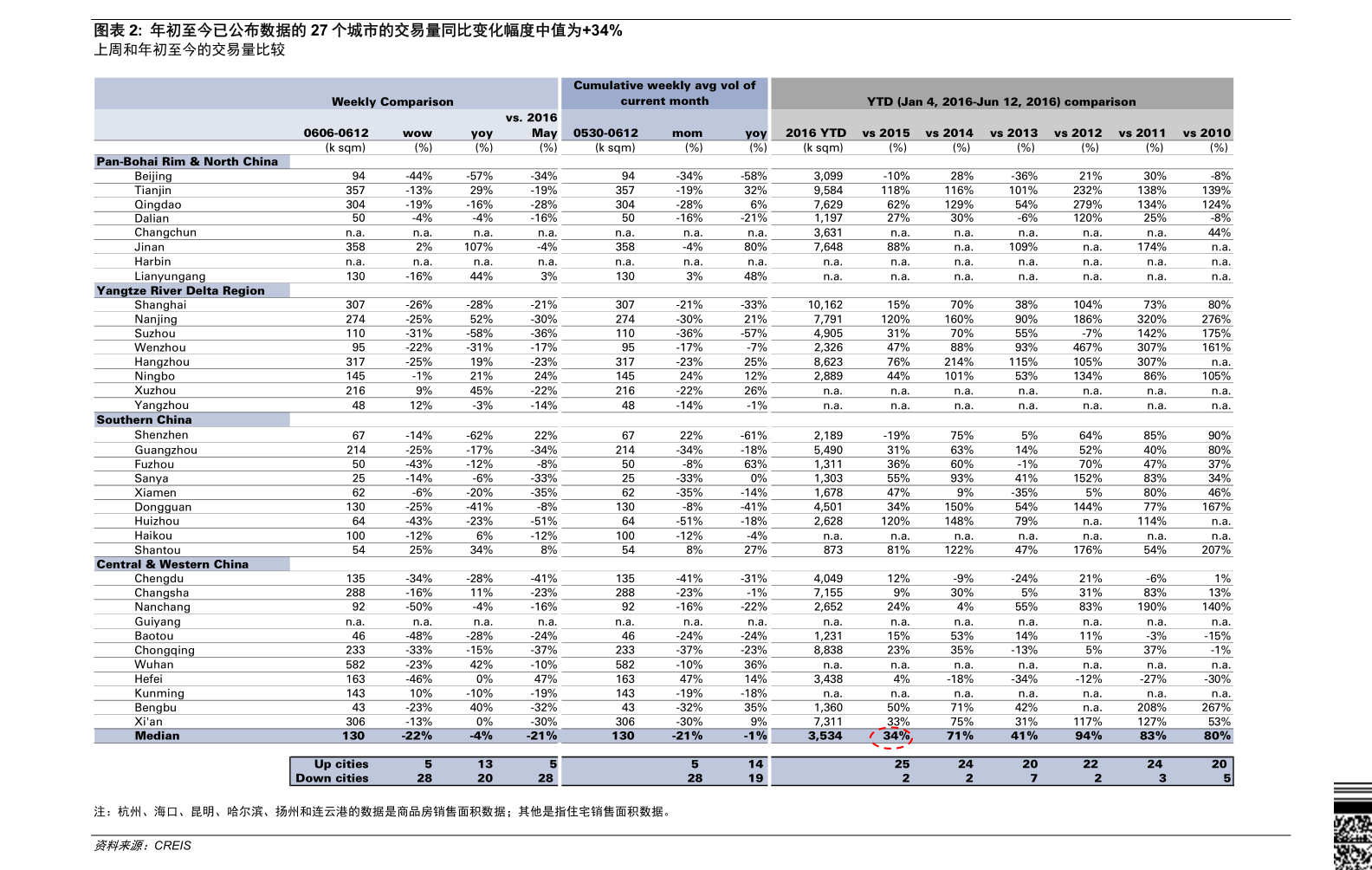Screen dimensions: 1372x870
Task: Select the YTD comparison header band
Action: [x=1001, y=101]
